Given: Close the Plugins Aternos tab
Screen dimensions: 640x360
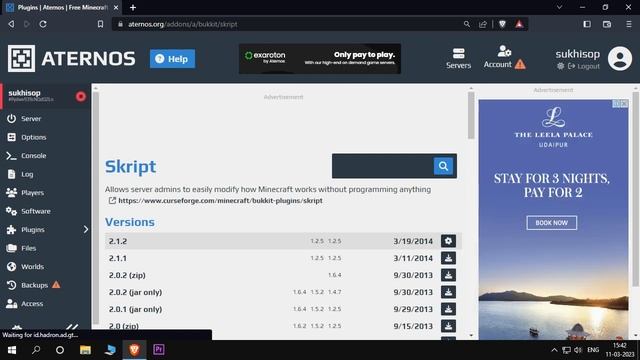Looking at the screenshot, I should pyautogui.click(x=116, y=7).
